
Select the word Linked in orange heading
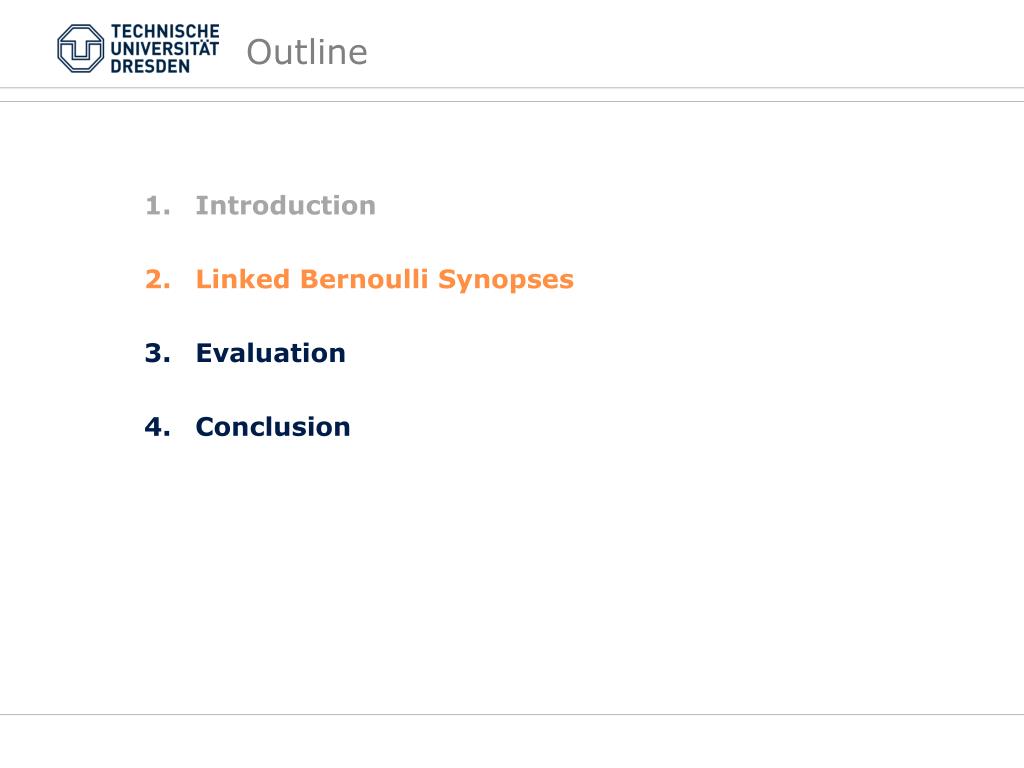[243, 279]
